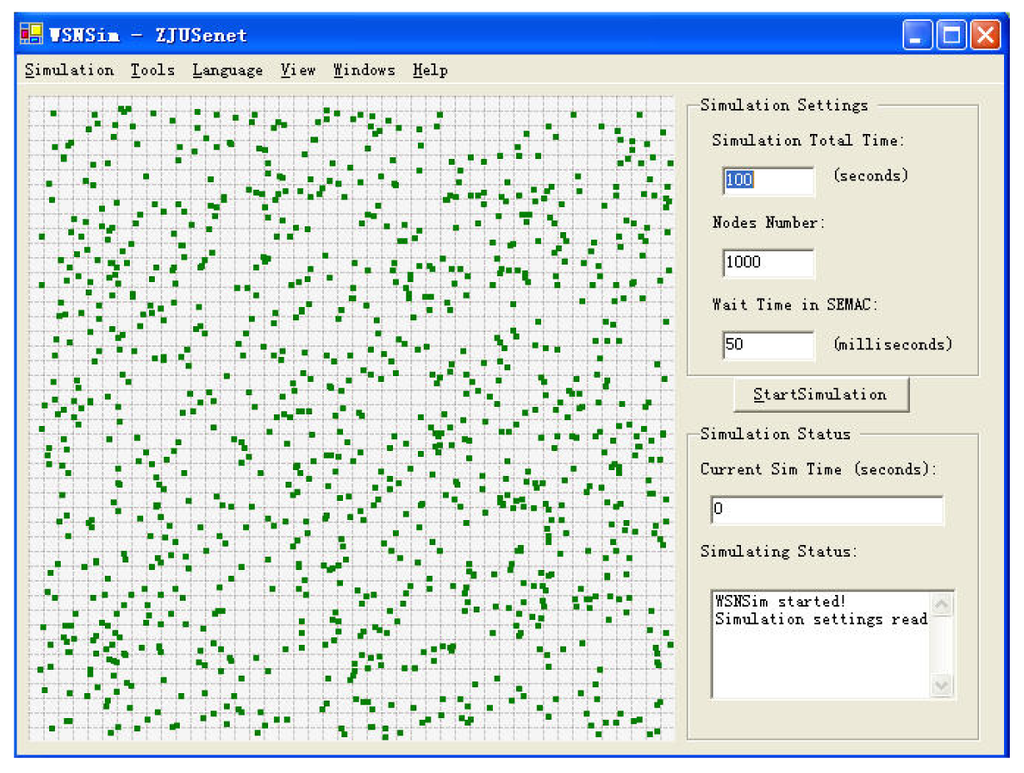Click the Current Sim Time field

click(x=826, y=509)
